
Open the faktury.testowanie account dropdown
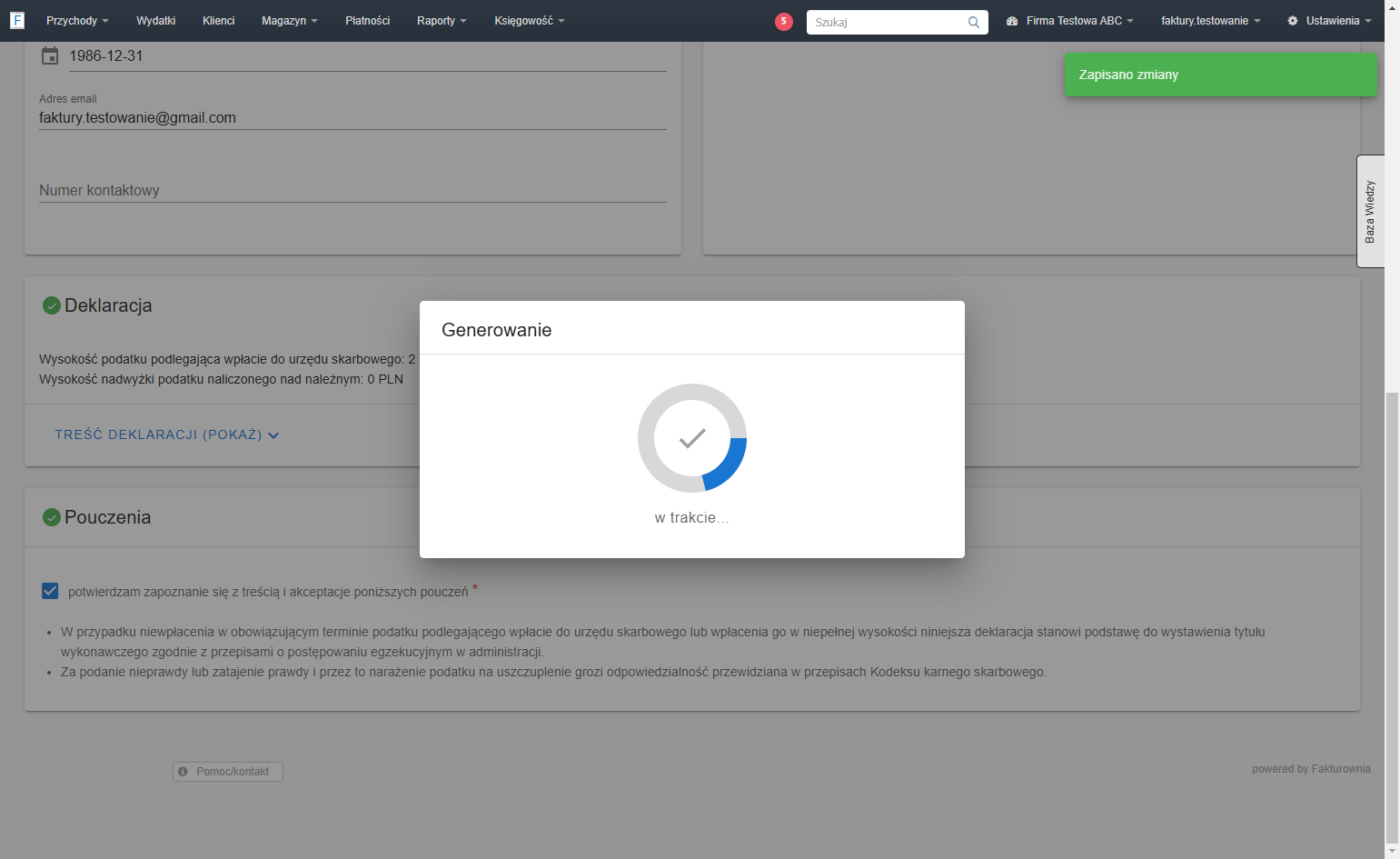click(x=1211, y=21)
